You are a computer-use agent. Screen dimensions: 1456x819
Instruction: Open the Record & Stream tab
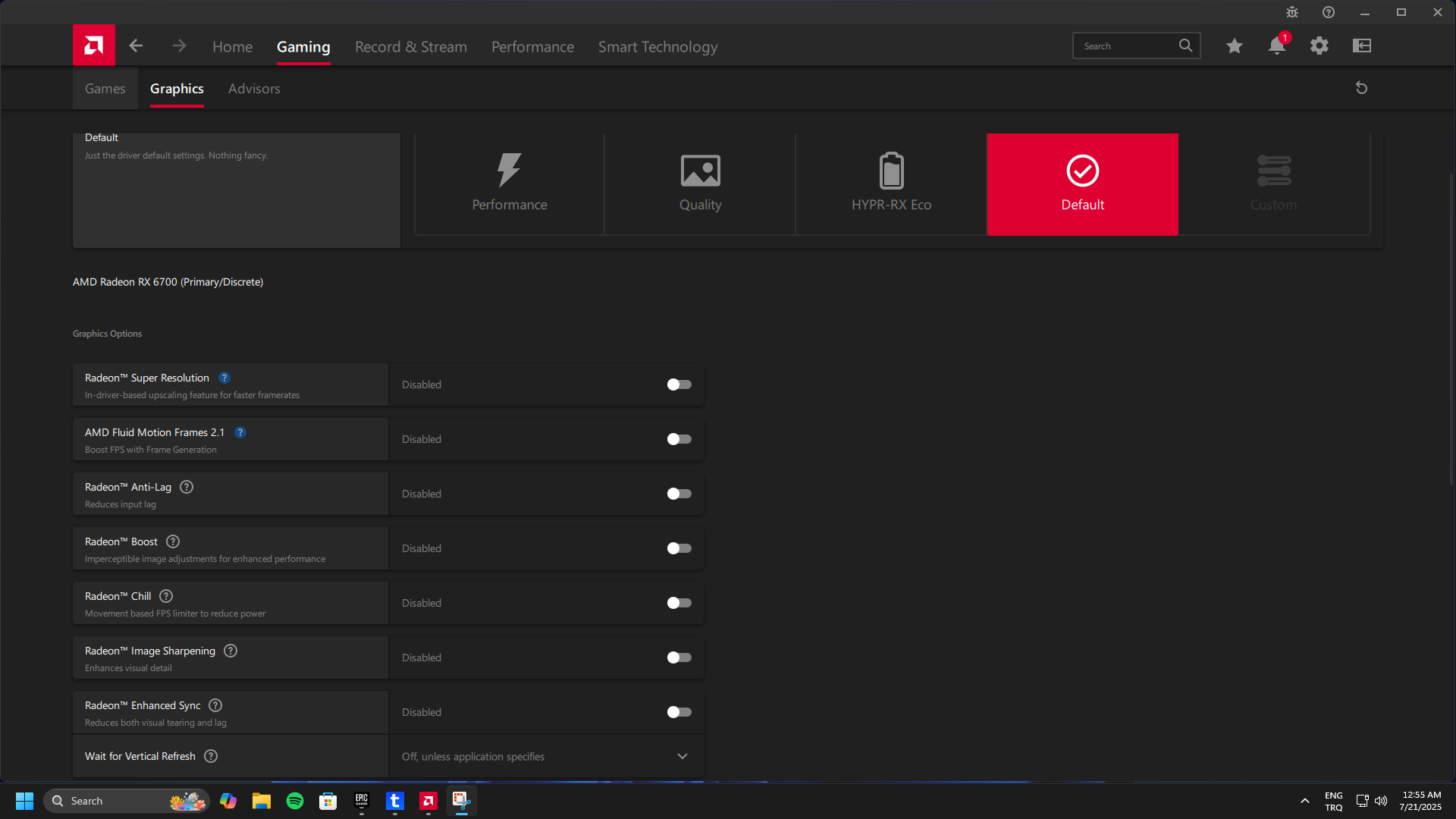[411, 46]
